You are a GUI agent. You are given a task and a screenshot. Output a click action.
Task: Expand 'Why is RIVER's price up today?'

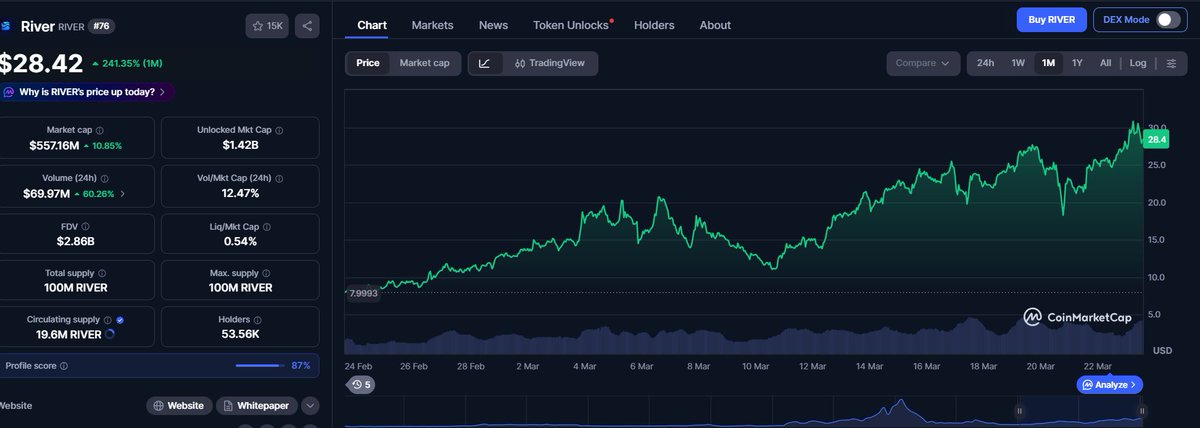pyautogui.click(x=87, y=92)
